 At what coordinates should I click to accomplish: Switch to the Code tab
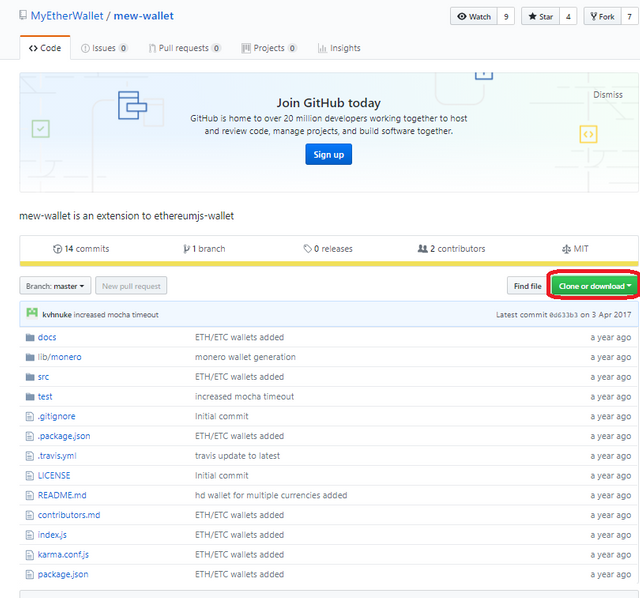tap(45, 48)
